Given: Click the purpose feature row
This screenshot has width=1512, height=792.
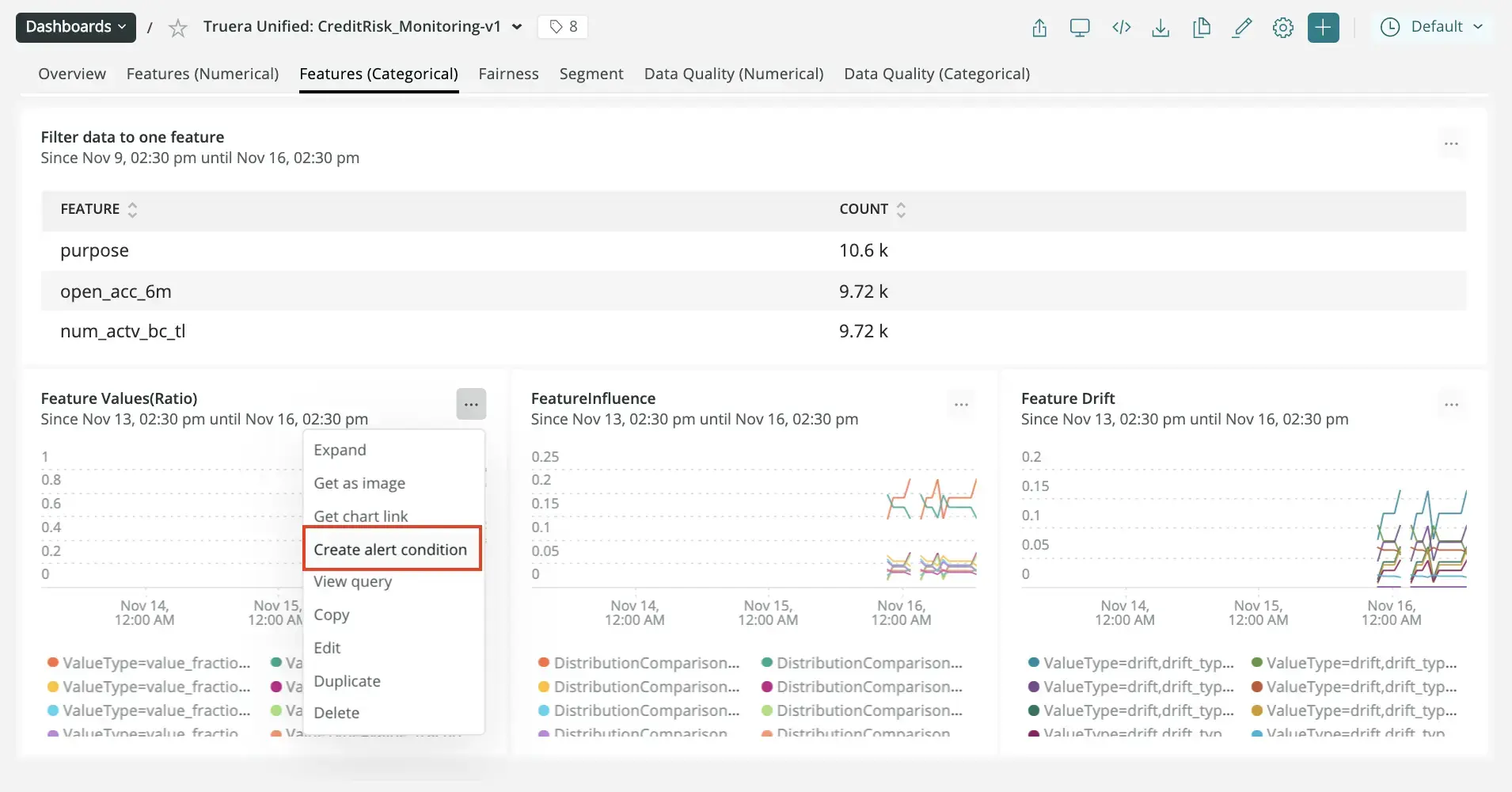Looking at the screenshot, I should pyautogui.click(x=754, y=251).
